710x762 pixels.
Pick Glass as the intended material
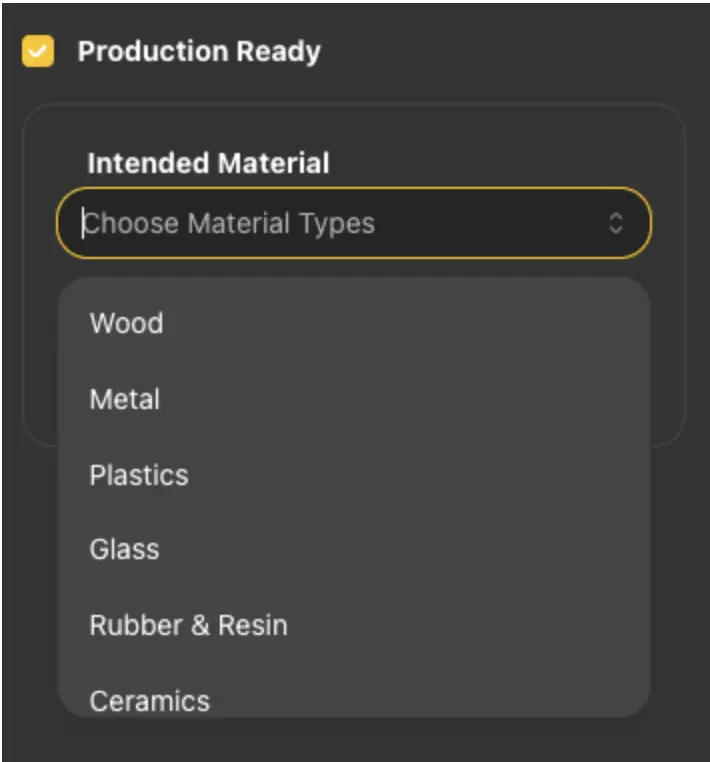tap(124, 549)
